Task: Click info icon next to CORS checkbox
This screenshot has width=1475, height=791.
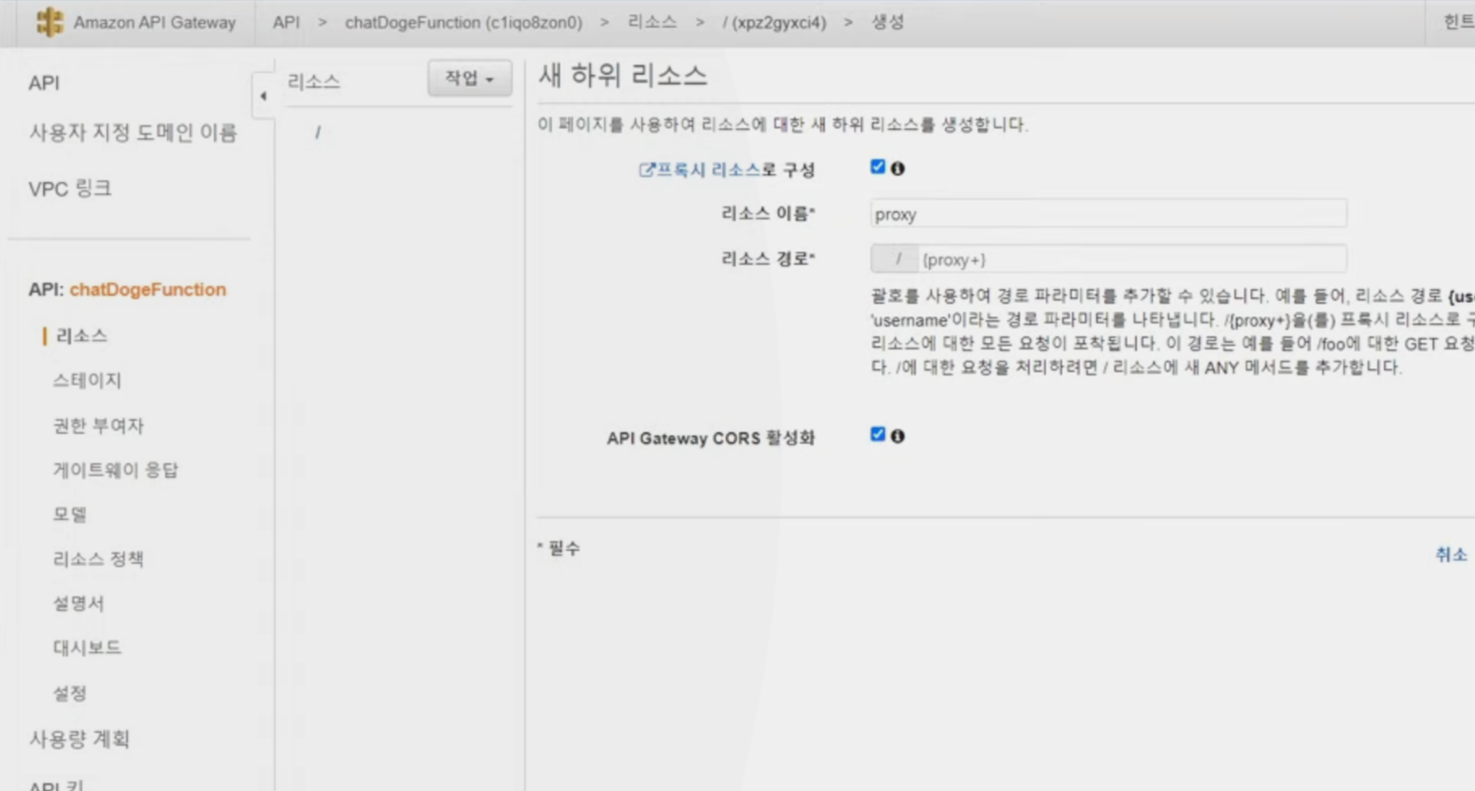Action: [898, 436]
